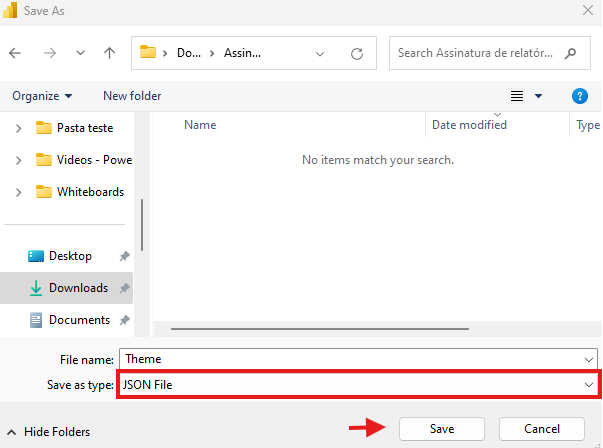Click the search magnifier icon
603x448 pixels.
pos(570,53)
